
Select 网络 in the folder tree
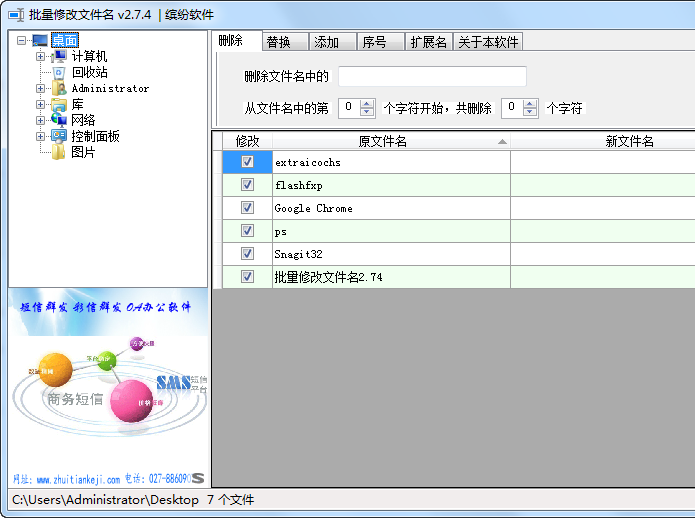[83, 120]
